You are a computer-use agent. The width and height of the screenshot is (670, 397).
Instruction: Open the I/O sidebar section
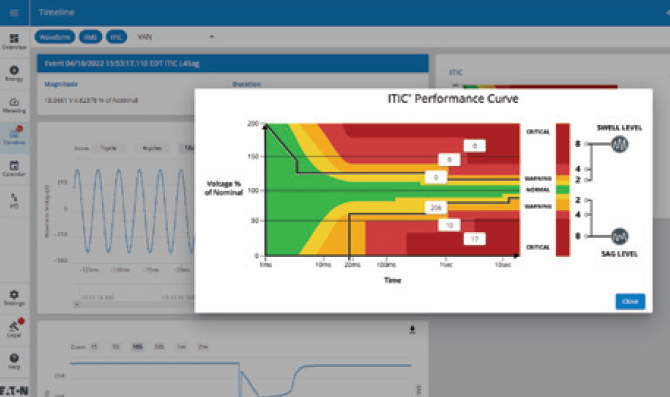14,200
